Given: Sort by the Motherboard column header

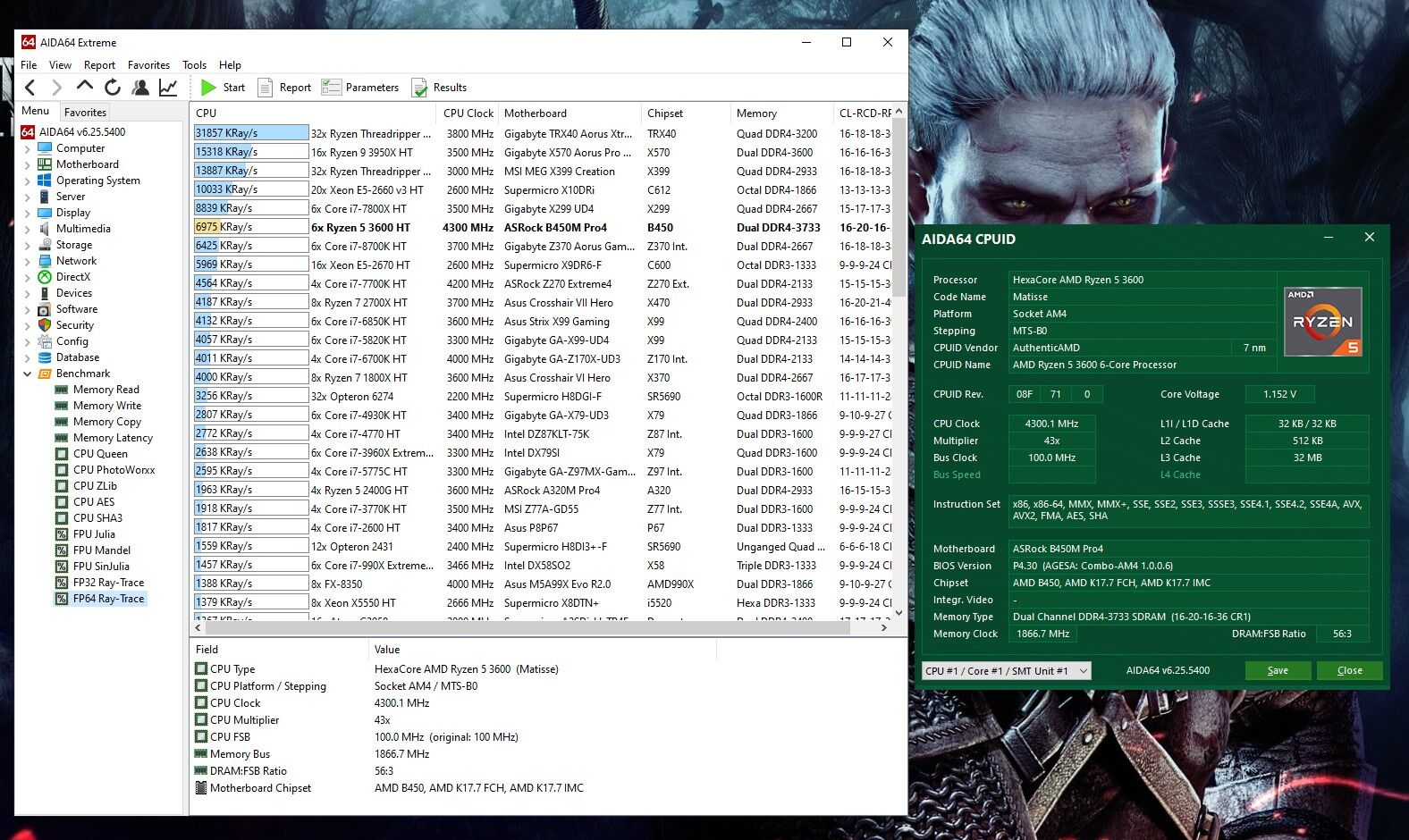Looking at the screenshot, I should point(570,113).
